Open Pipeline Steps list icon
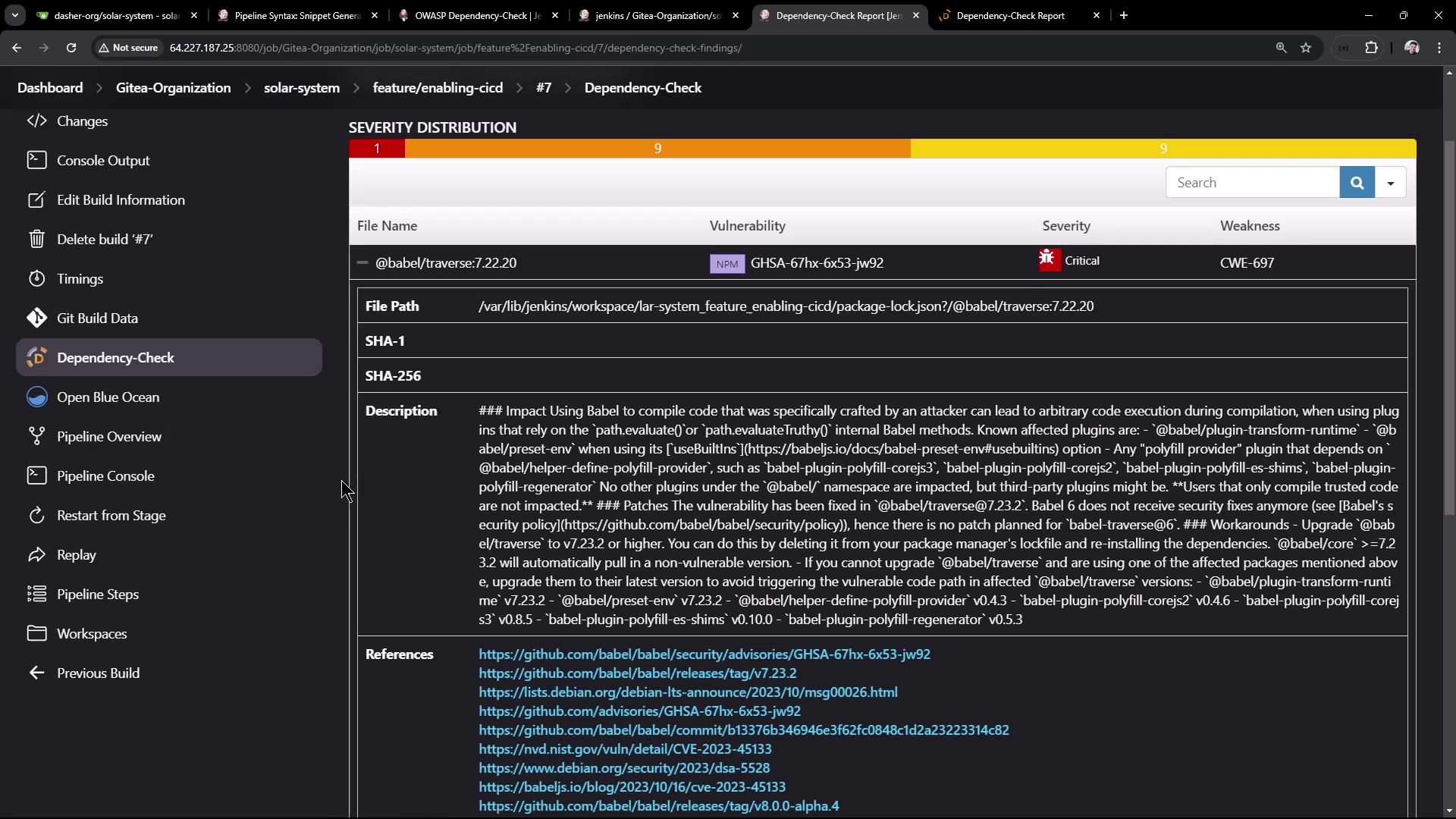Image resolution: width=1456 pixels, height=819 pixels. (36, 594)
